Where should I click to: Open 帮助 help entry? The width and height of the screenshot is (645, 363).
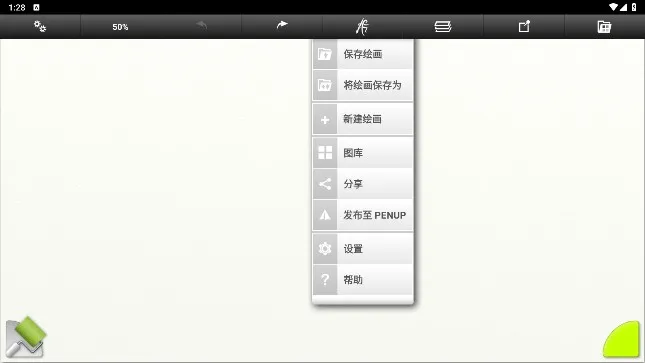362,280
